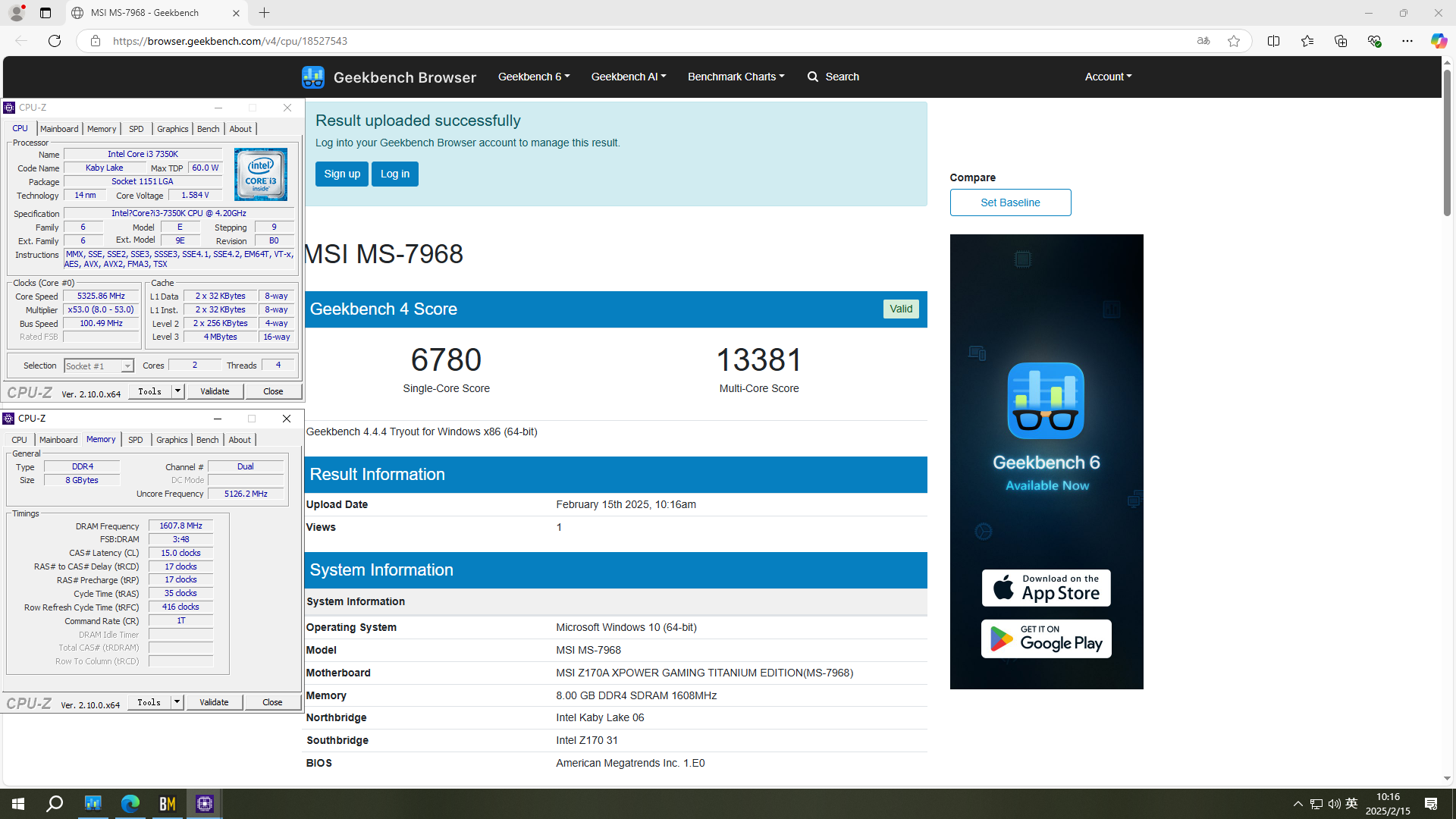This screenshot has width=1456, height=819.
Task: Open Edge settings and more ellipsis
Action: click(x=1407, y=41)
